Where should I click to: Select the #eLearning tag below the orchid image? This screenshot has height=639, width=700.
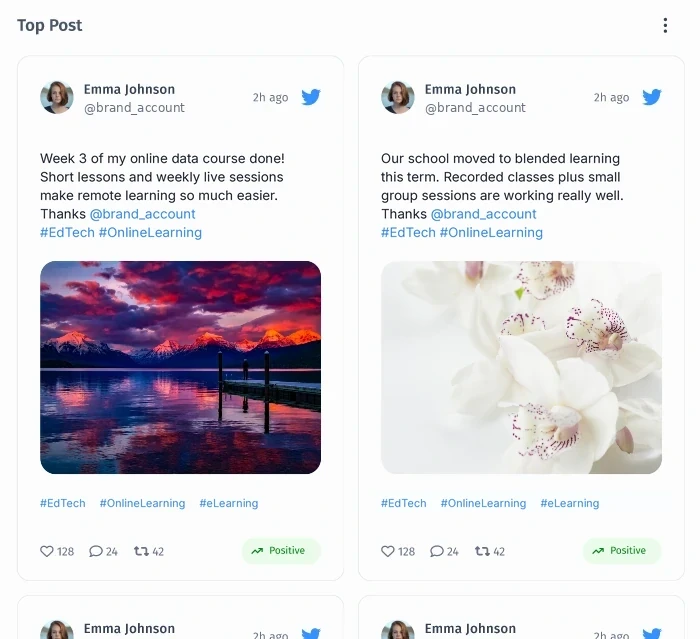(x=570, y=503)
